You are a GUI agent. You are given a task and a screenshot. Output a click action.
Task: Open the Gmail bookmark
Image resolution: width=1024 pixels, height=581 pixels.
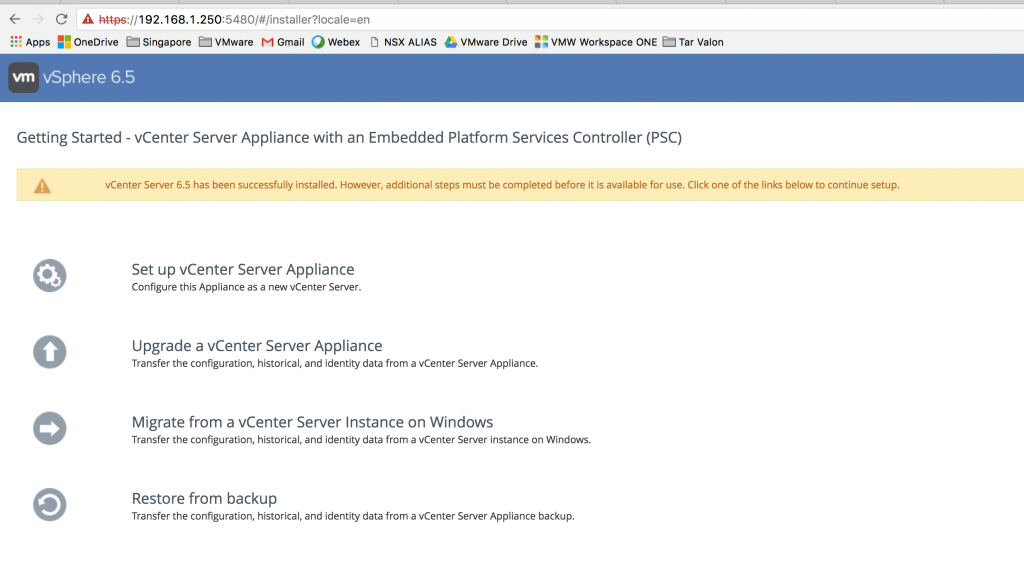tap(283, 42)
